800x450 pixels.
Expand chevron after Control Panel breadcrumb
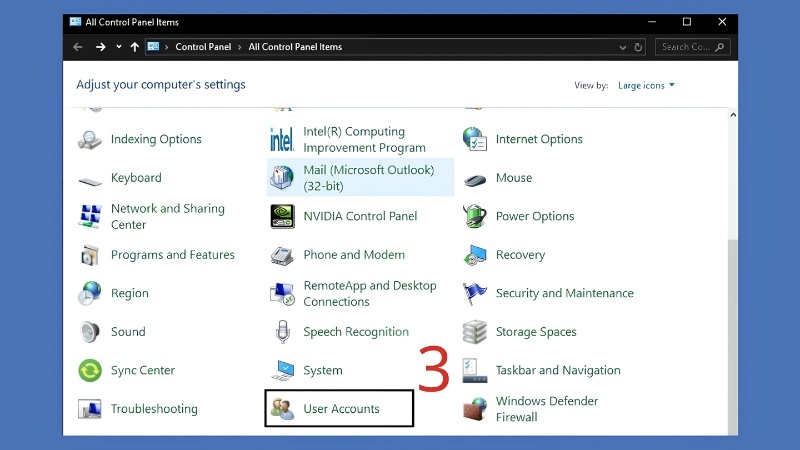point(239,47)
